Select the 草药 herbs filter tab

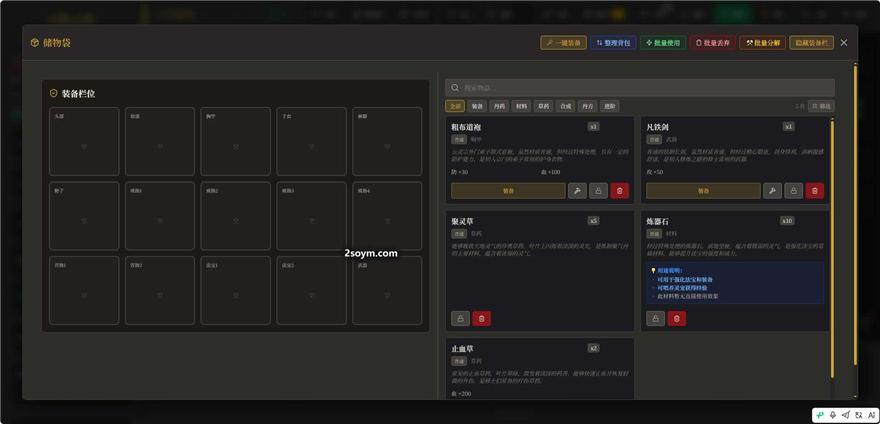pyautogui.click(x=543, y=106)
